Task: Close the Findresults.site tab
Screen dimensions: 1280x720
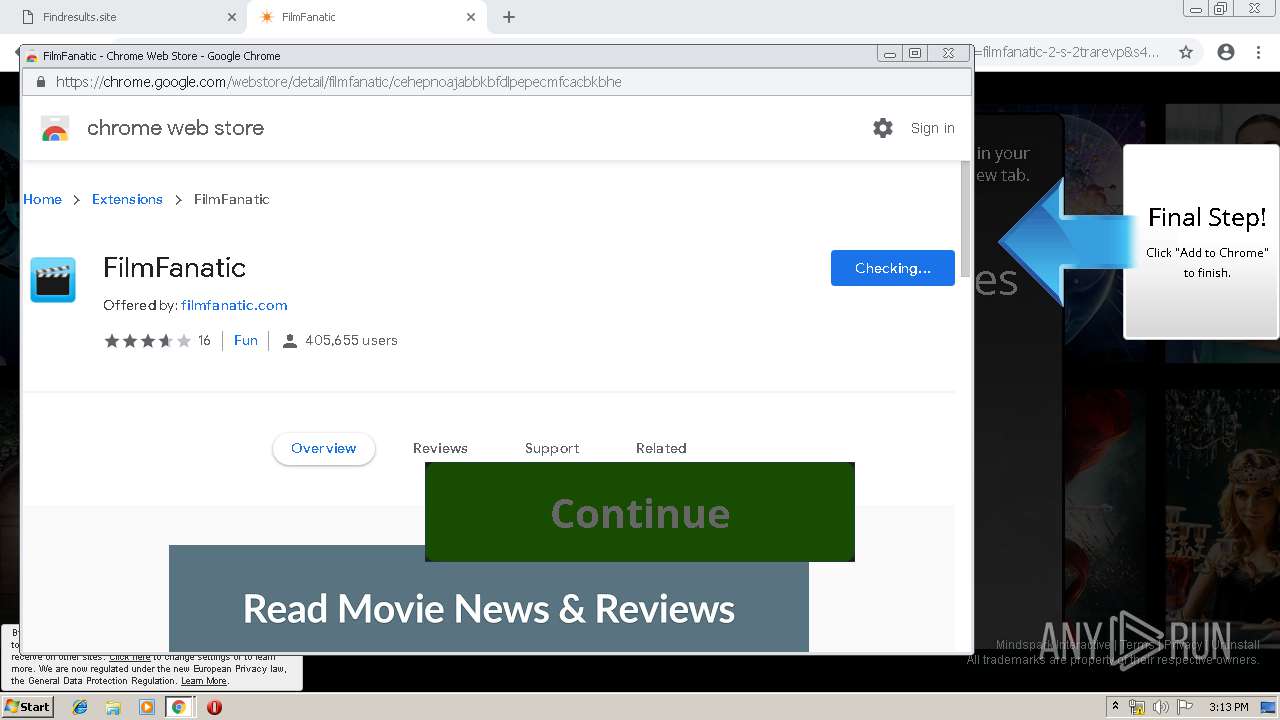Action: tap(232, 17)
